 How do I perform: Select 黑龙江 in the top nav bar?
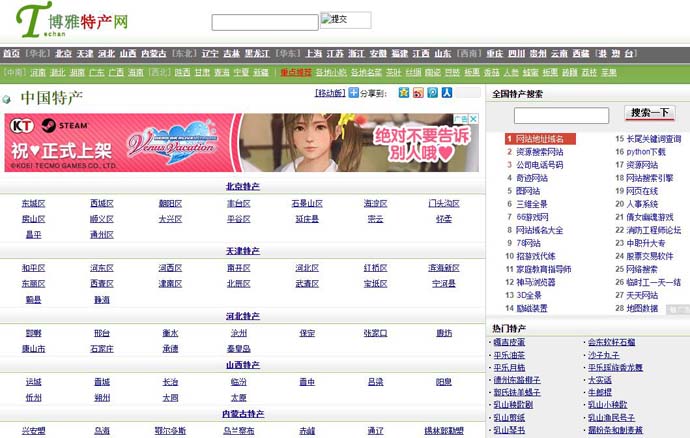pyautogui.click(x=257, y=53)
